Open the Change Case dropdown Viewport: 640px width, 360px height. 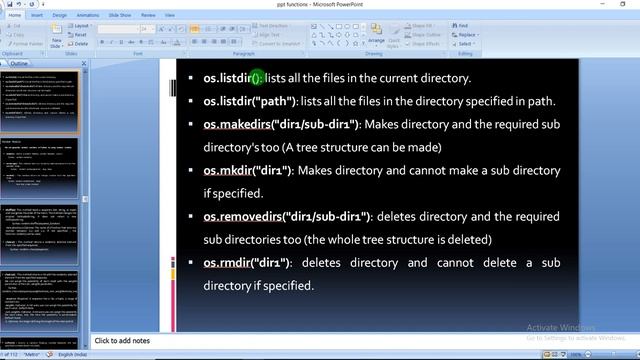click(163, 42)
